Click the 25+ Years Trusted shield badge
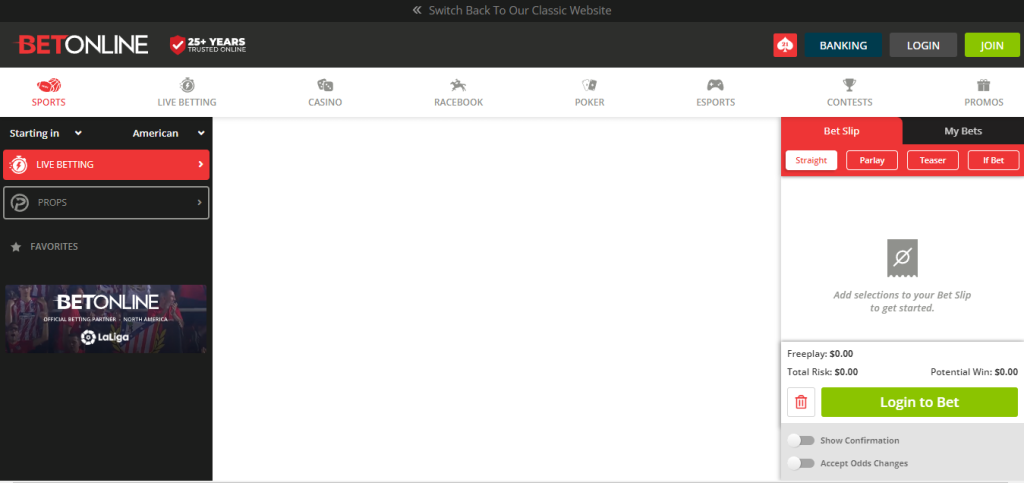 pyautogui.click(x=208, y=44)
